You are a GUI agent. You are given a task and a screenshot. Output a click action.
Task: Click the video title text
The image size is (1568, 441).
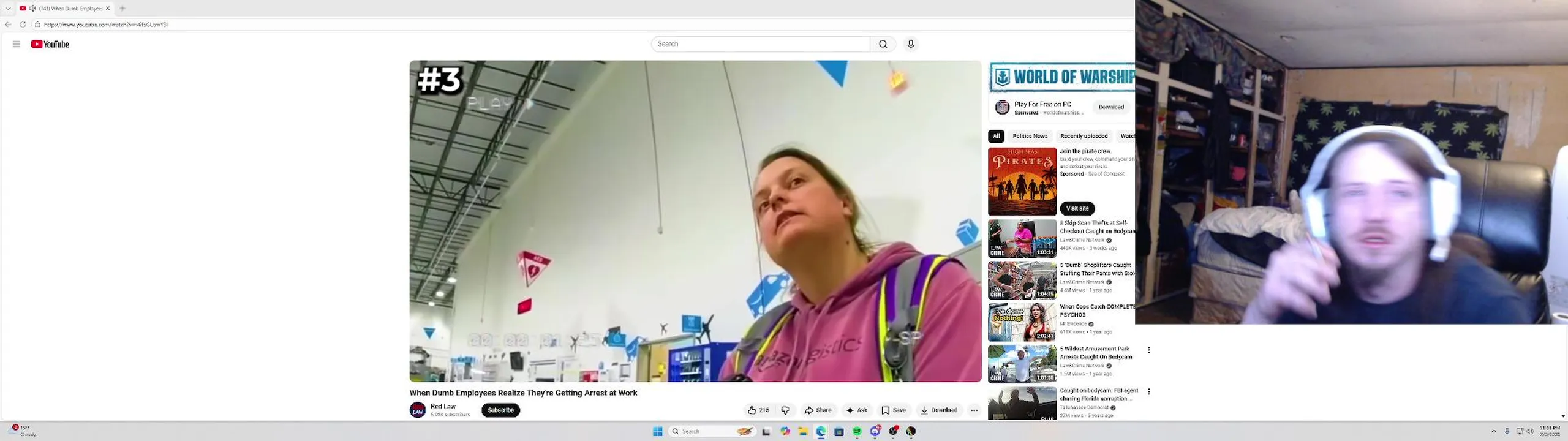pyautogui.click(x=523, y=393)
